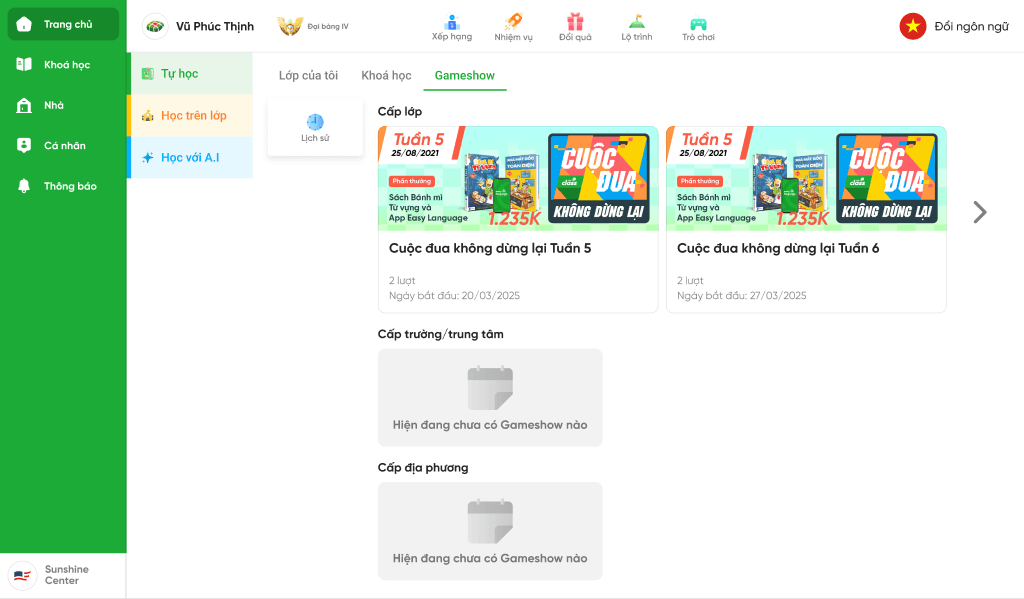This screenshot has width=1024, height=599.
Task: Click the Lộ trình mountain icon
Action: point(637,22)
